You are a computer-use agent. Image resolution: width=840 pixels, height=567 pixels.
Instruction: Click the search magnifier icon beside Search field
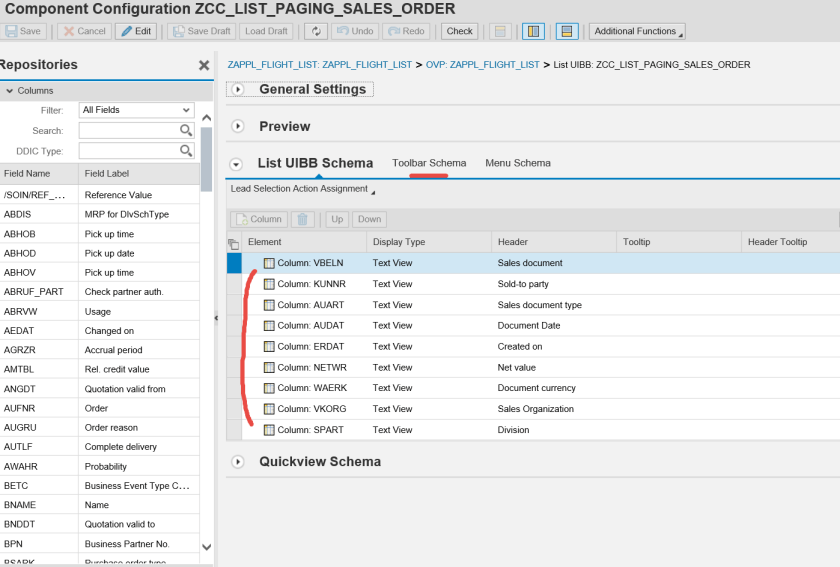pos(186,131)
